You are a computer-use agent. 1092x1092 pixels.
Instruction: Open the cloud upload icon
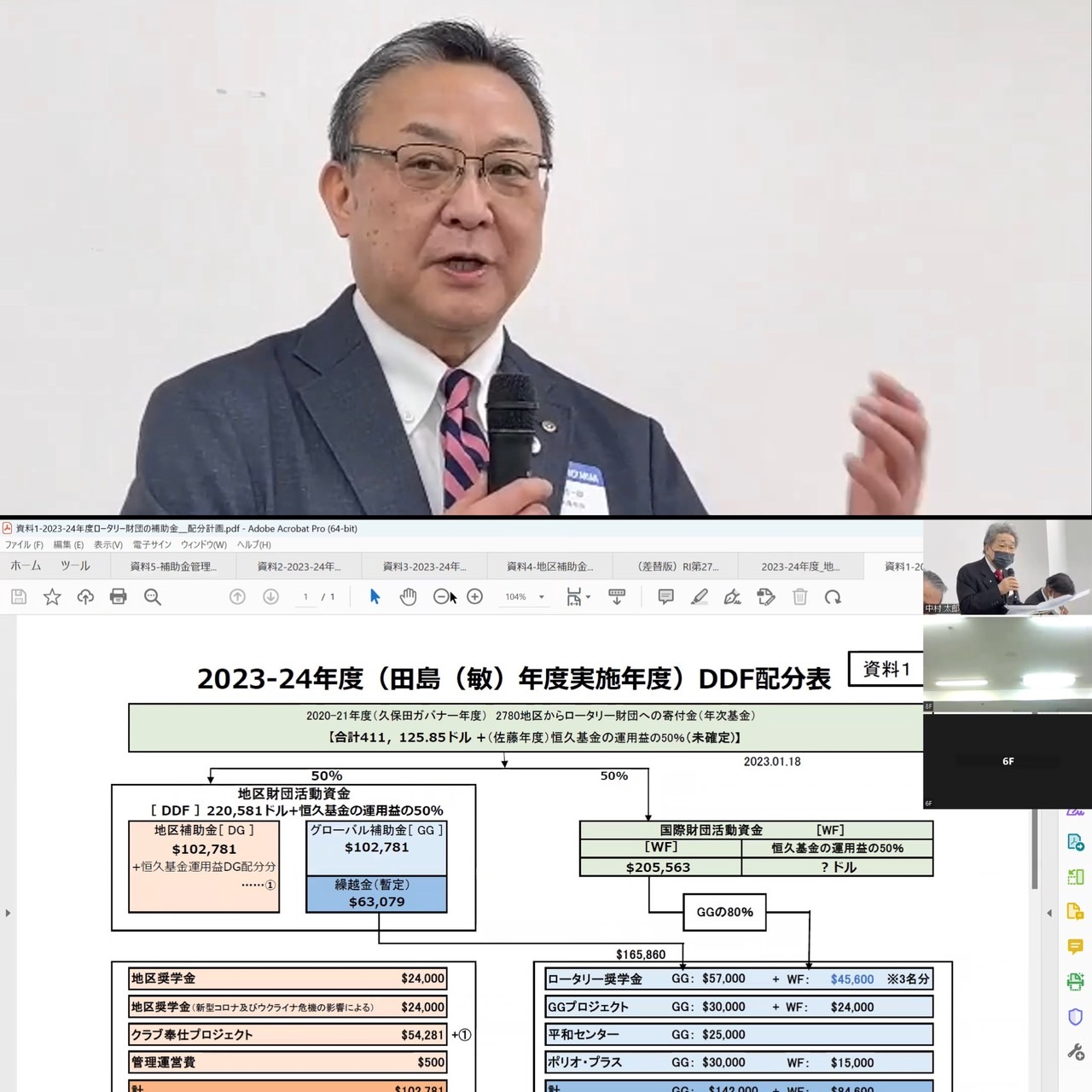pos(85,597)
